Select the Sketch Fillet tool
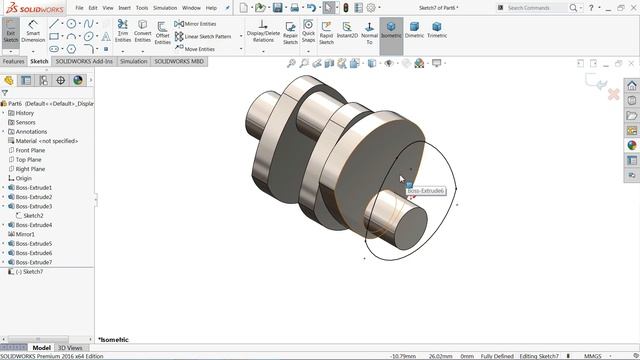The width and height of the screenshot is (640, 360). point(89,49)
